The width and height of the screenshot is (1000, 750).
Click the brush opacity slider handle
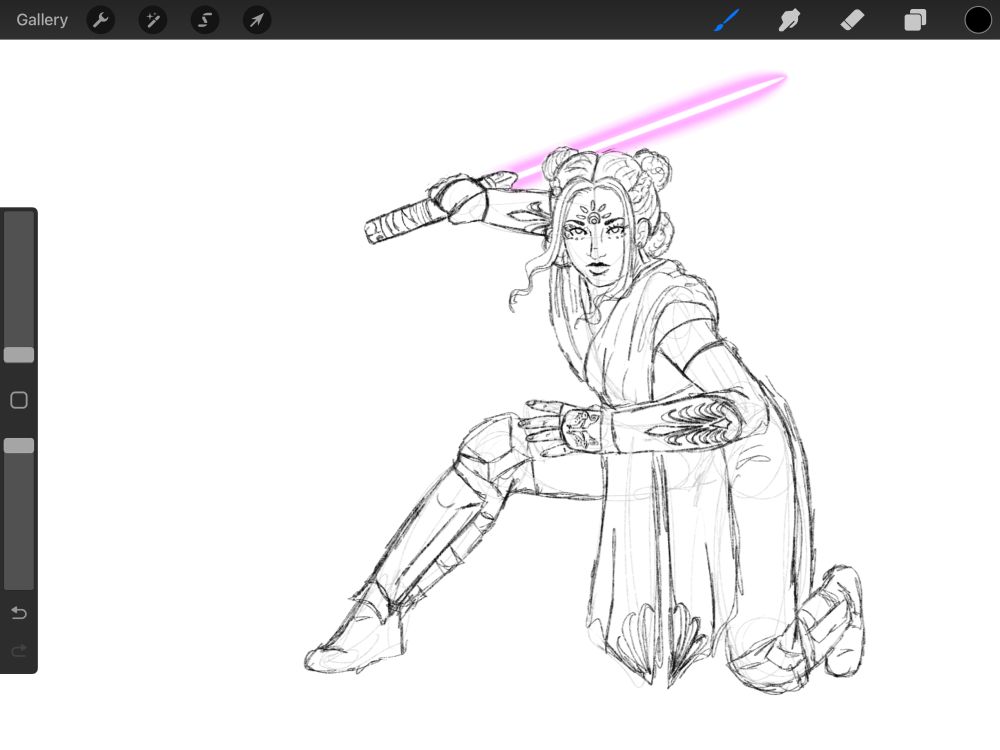19,446
